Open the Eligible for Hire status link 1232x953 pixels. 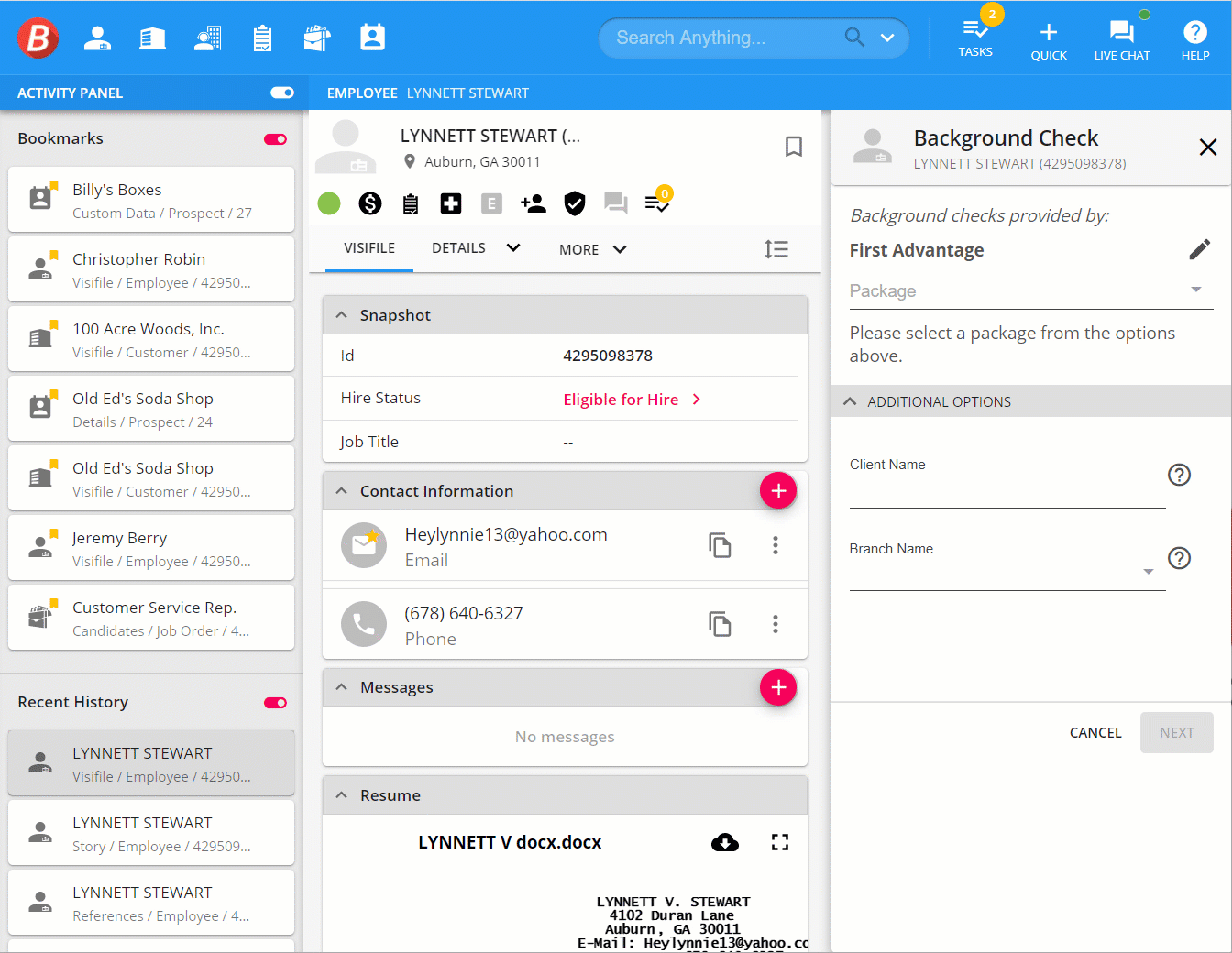pos(632,400)
